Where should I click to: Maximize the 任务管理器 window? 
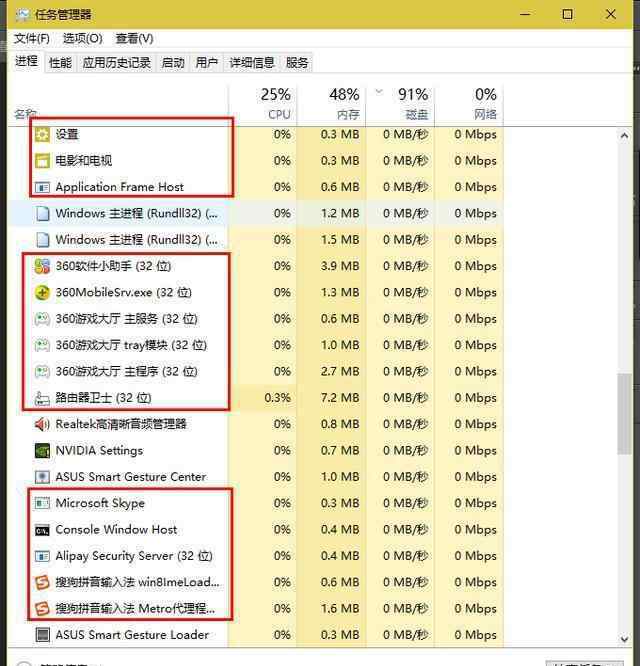coord(567,14)
